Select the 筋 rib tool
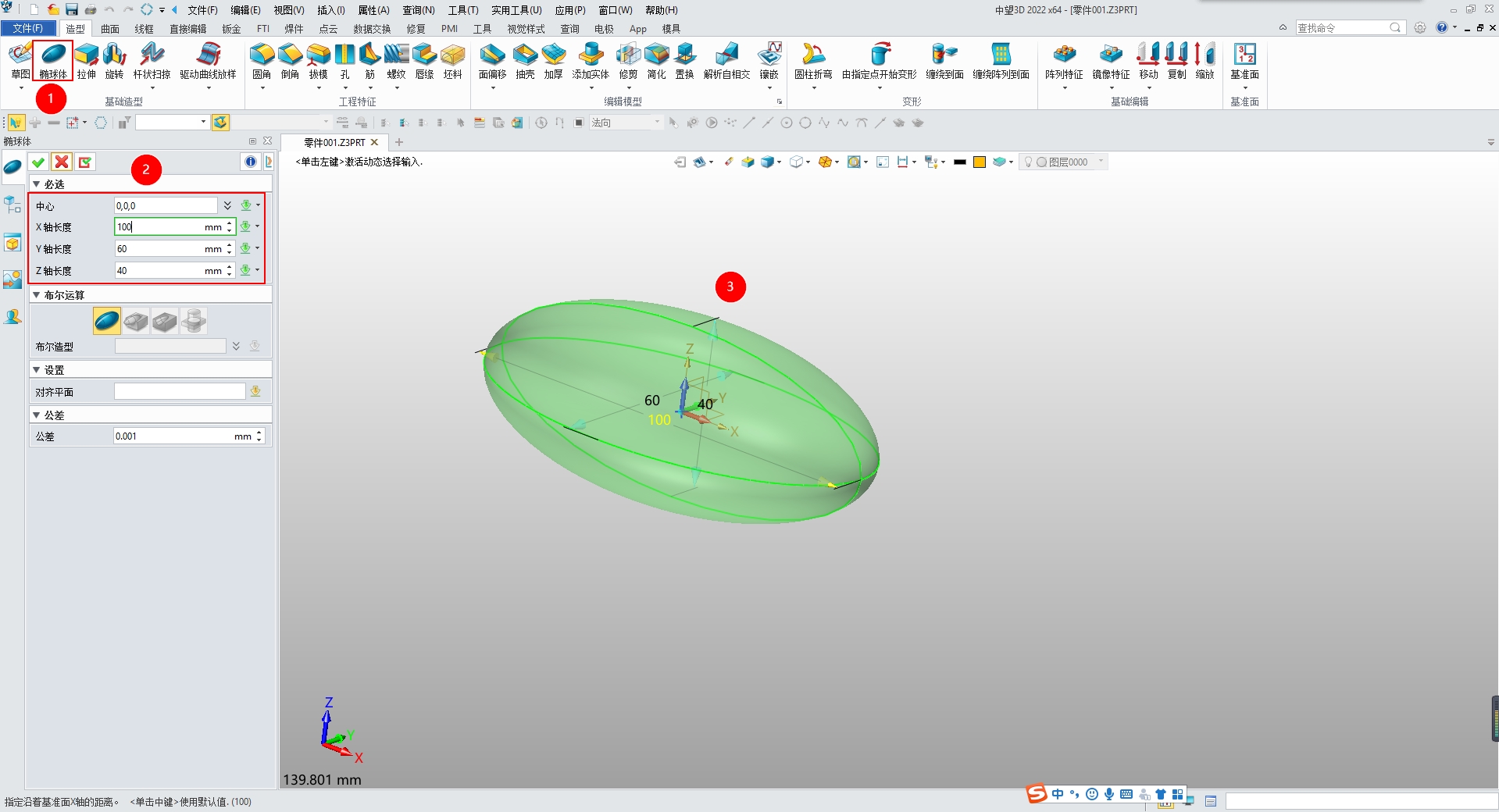Viewport: 1499px width, 812px height. [x=369, y=61]
